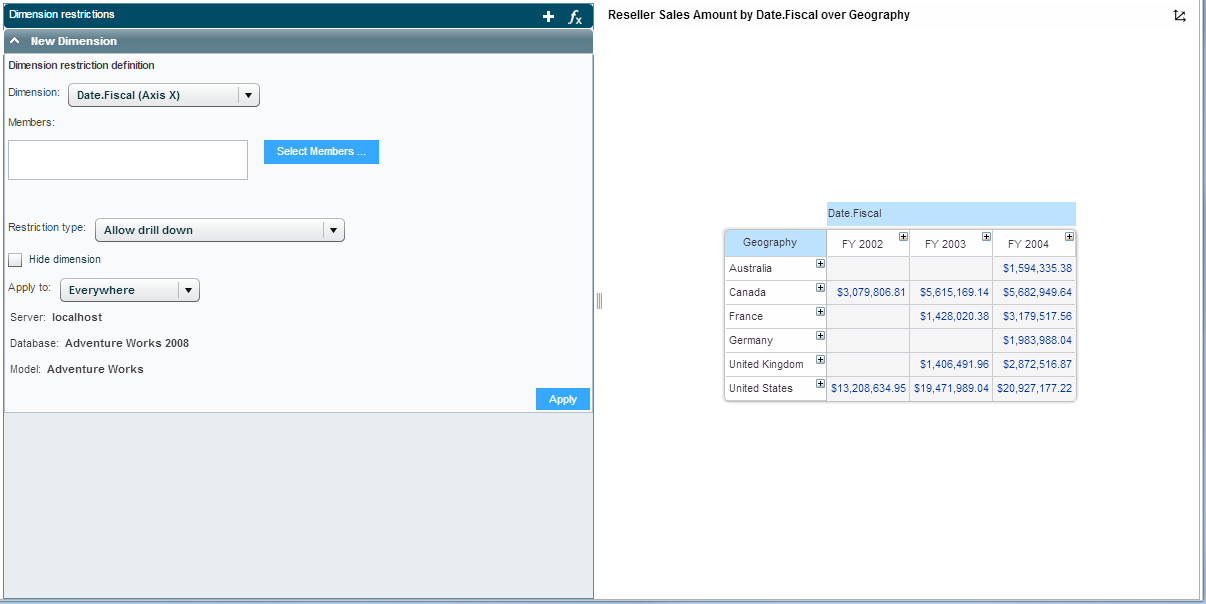Image resolution: width=1206 pixels, height=604 pixels.
Task: Click the Canada row label
Action: coord(747,293)
